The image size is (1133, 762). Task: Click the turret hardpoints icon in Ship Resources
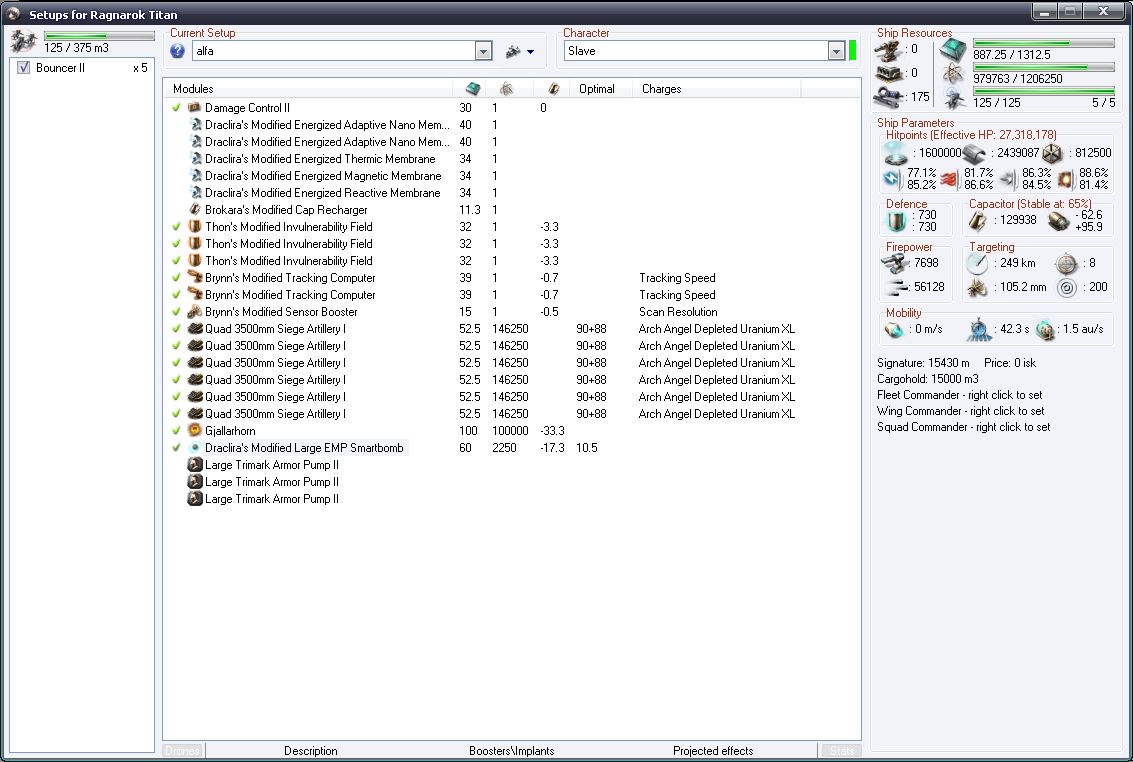tap(888, 49)
